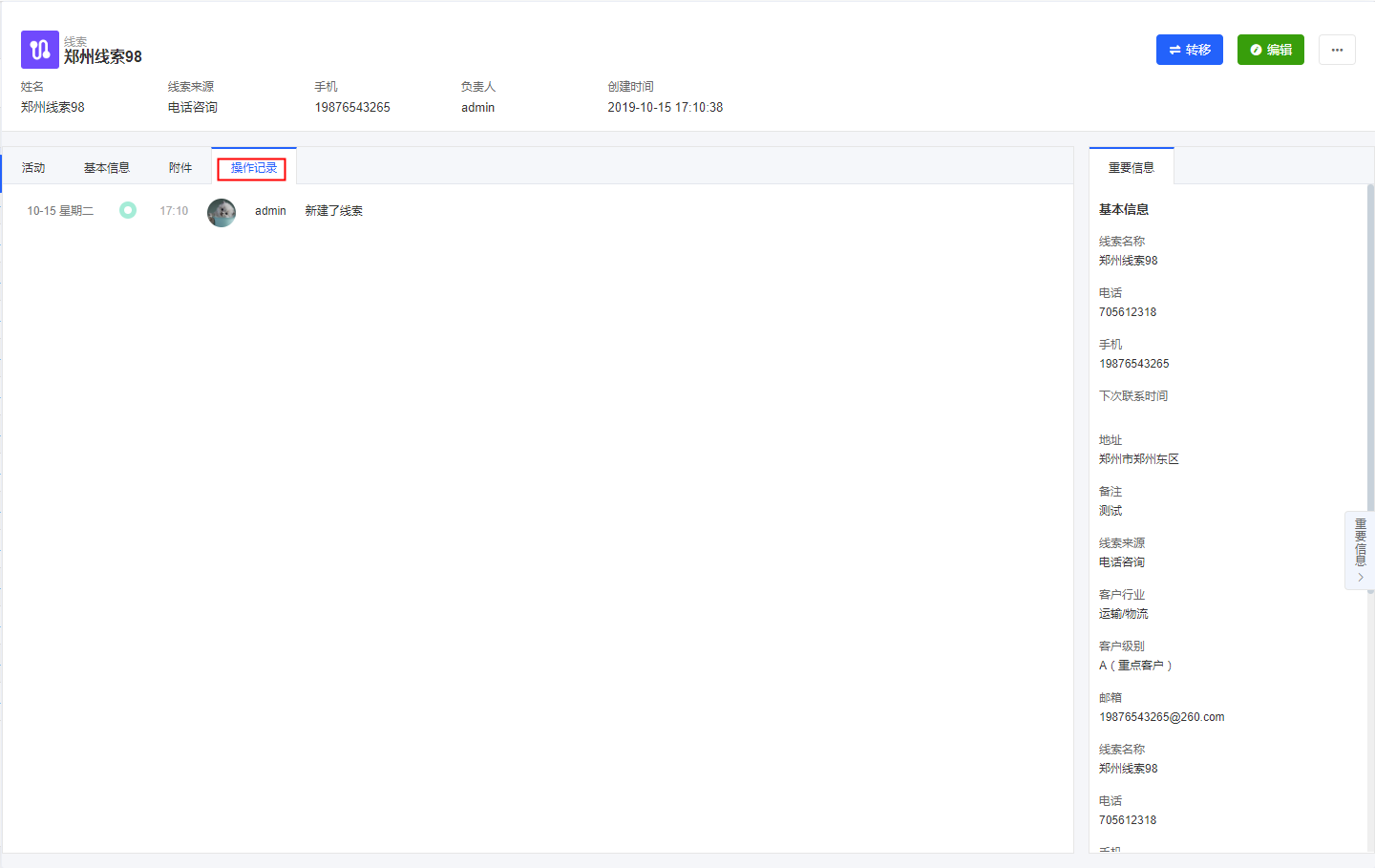Image resolution: width=1375 pixels, height=868 pixels.
Task: Open the 基本信息 tab
Action: pyautogui.click(x=106, y=168)
